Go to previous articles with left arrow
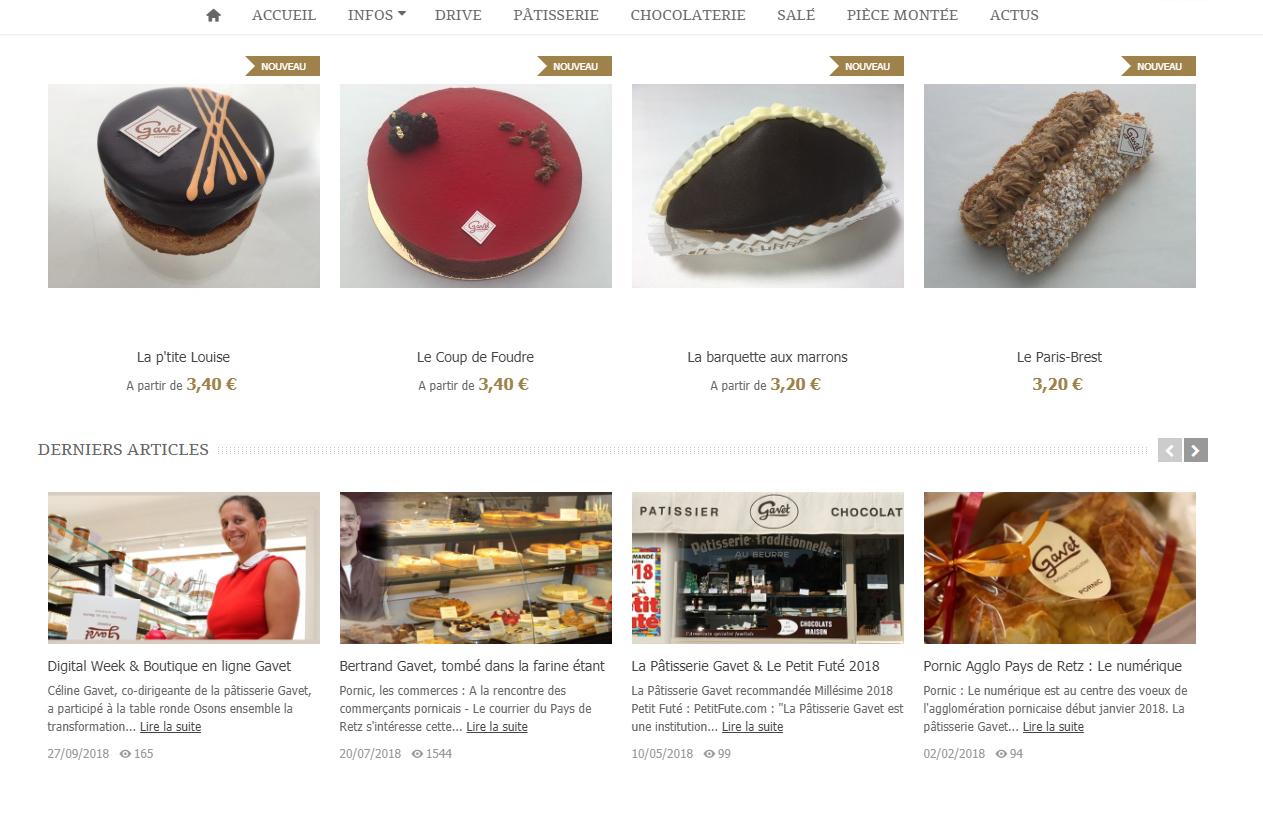 point(1169,450)
